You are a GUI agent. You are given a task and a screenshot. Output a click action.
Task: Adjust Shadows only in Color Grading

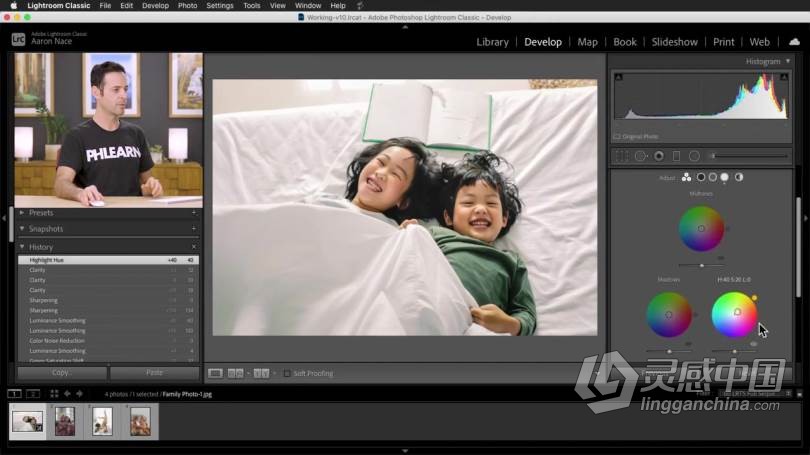click(700, 177)
